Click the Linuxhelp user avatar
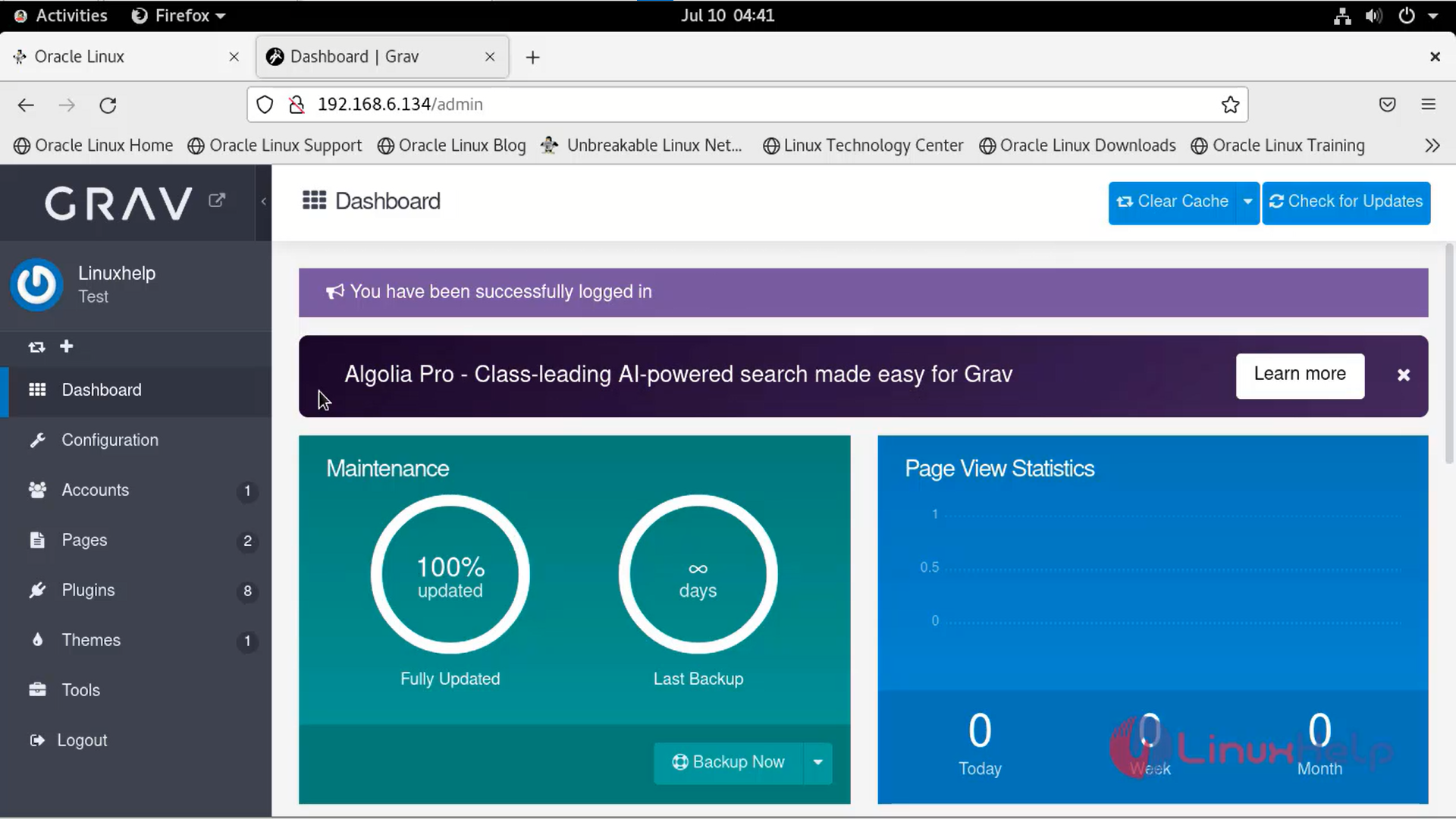Screen dimensions: 1456x819 point(36,284)
